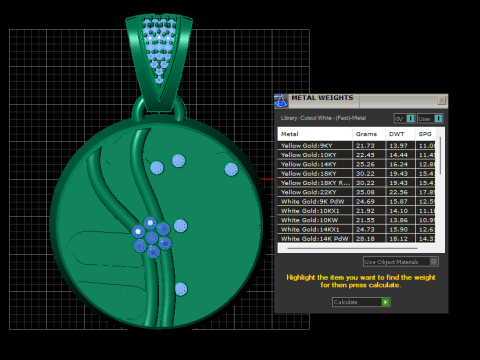Click the bottom gem on the pendant

click(x=181, y=289)
